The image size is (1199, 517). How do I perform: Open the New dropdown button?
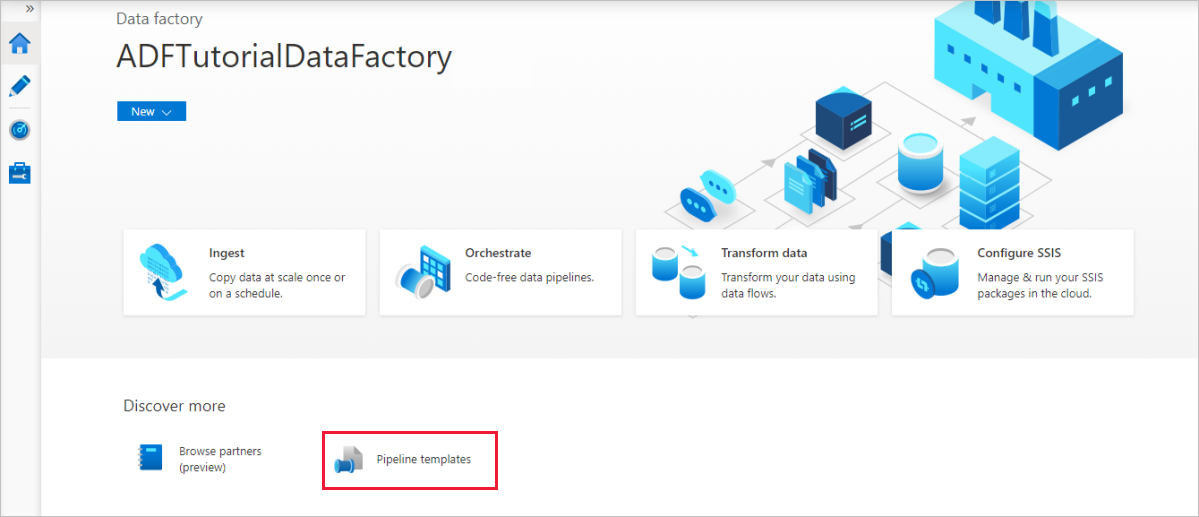pyautogui.click(x=151, y=111)
